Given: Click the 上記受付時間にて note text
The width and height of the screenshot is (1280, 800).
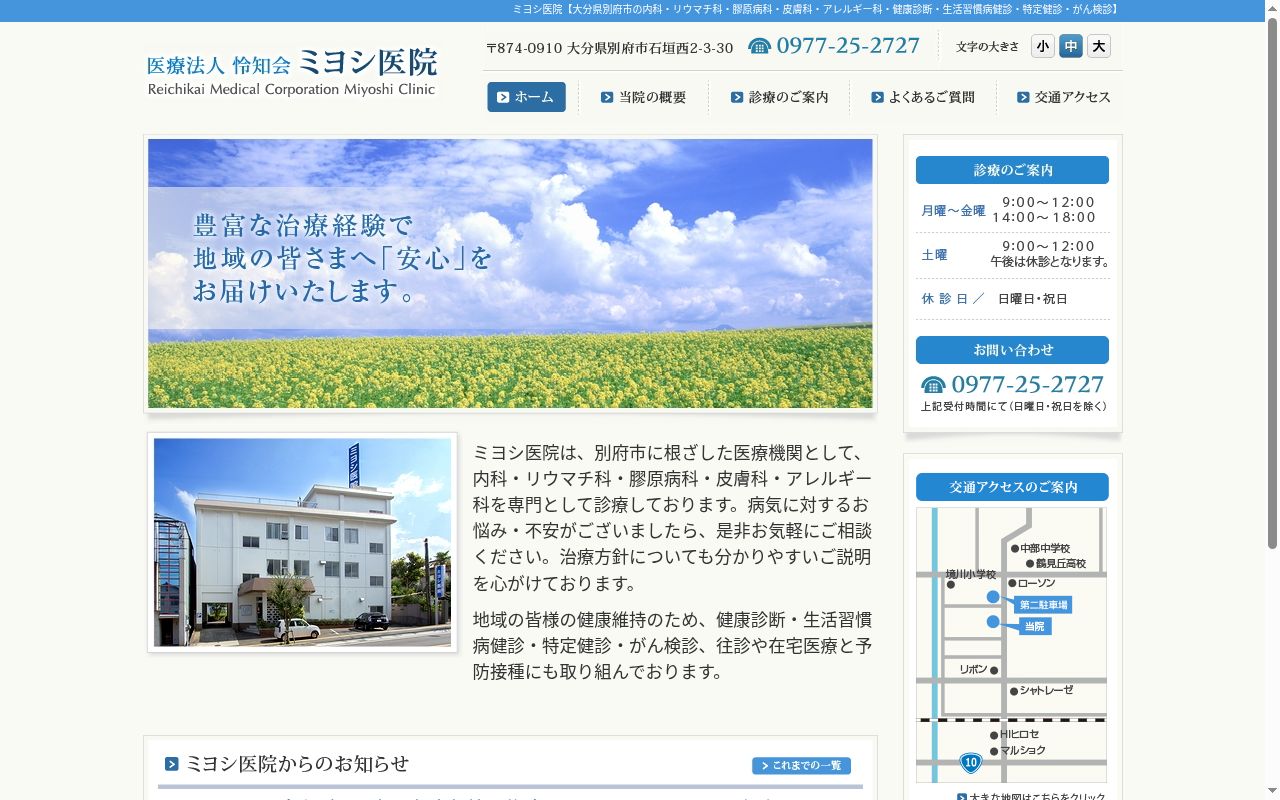Looking at the screenshot, I should (x=1013, y=407).
